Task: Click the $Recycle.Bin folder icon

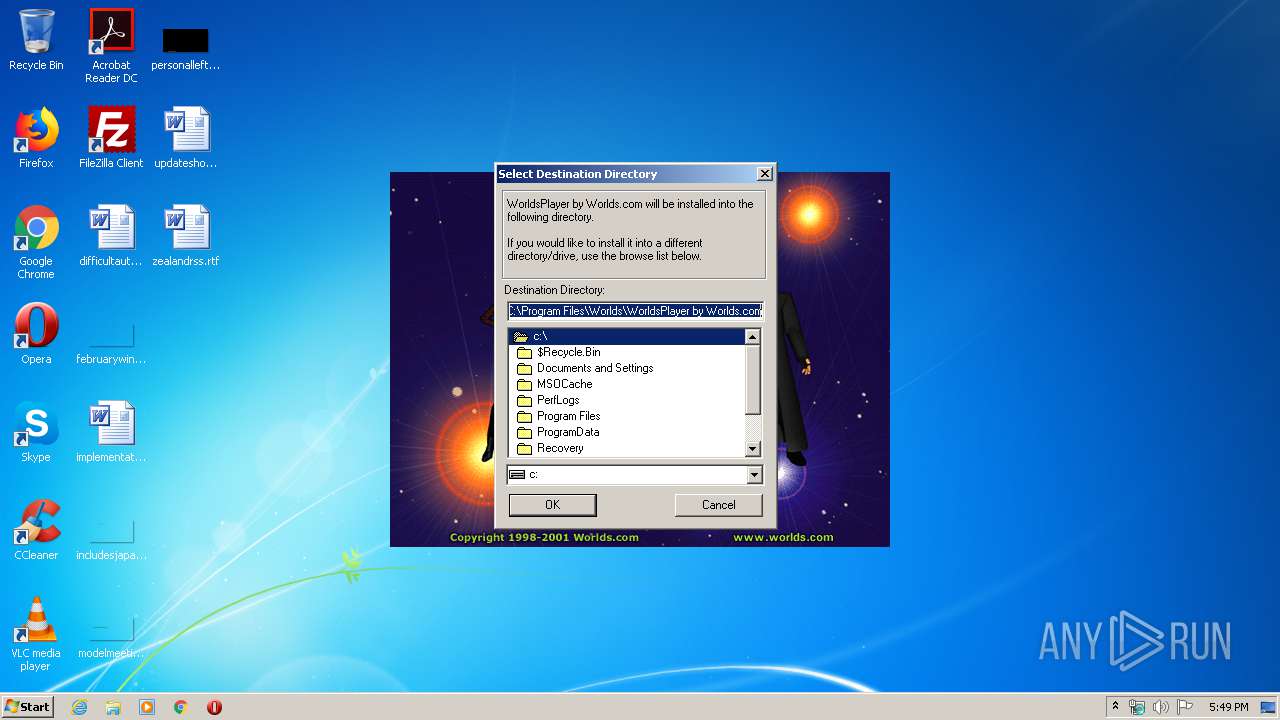Action: pyautogui.click(x=524, y=352)
